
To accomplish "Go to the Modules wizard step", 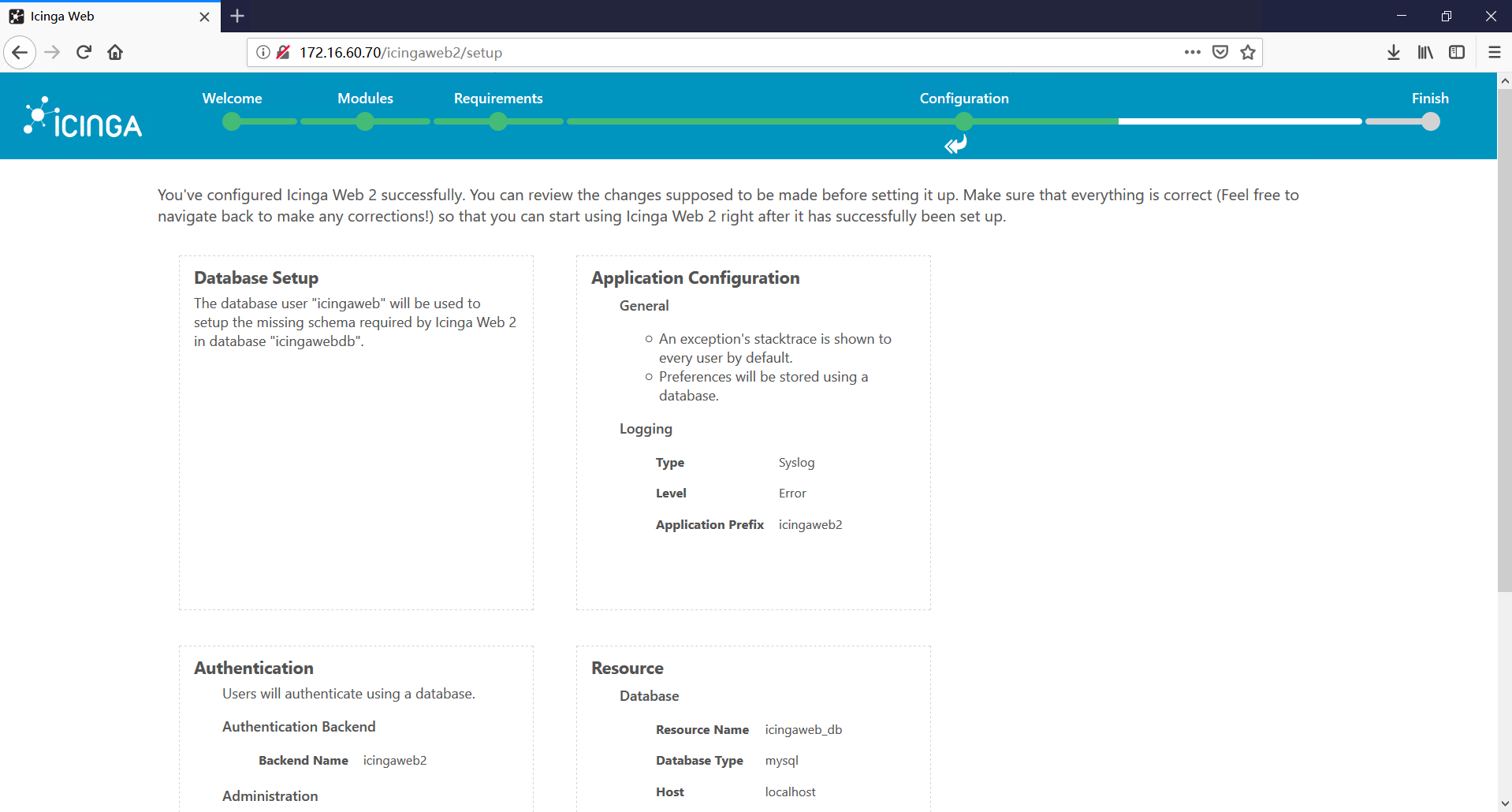I will pos(365,99).
